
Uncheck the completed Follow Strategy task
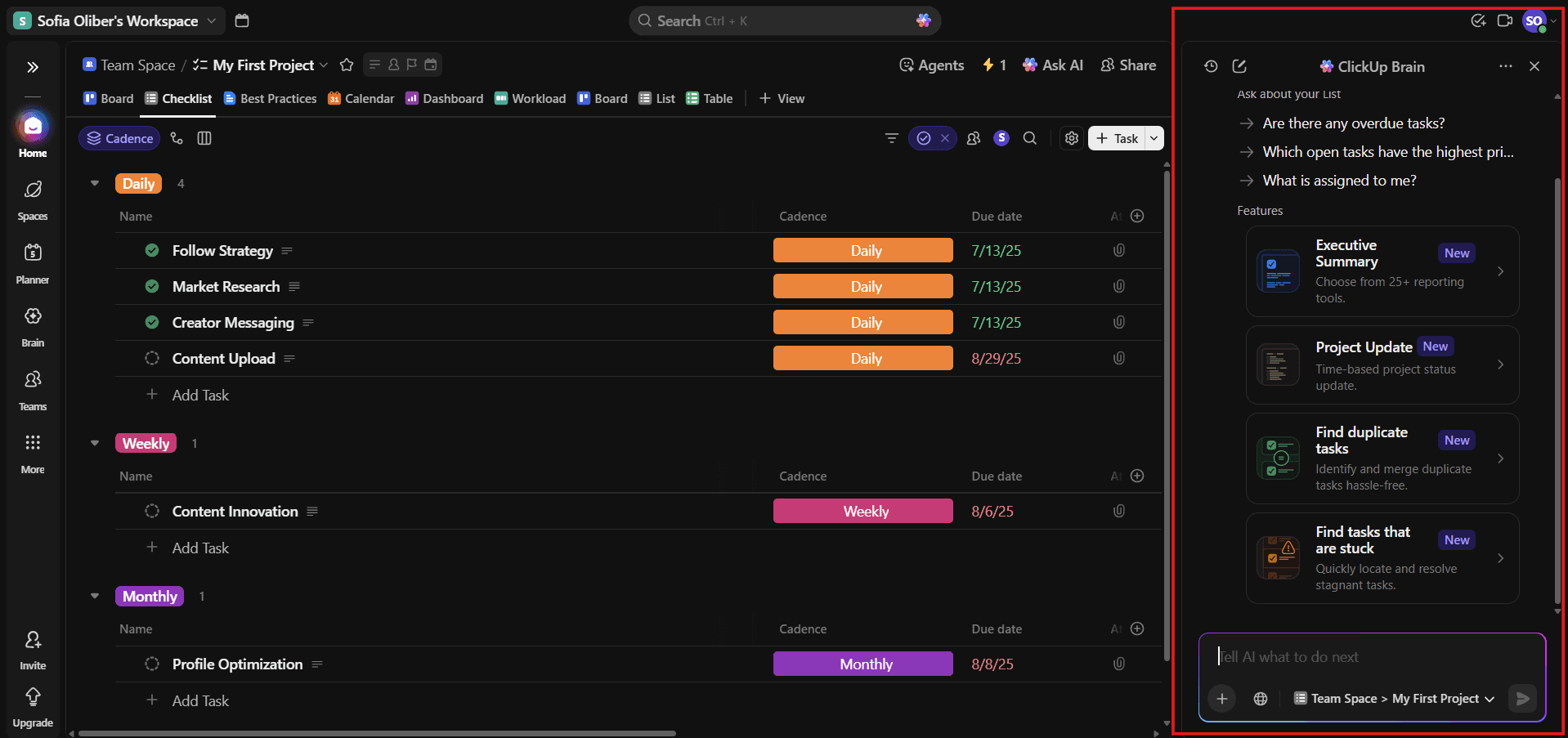(x=152, y=251)
